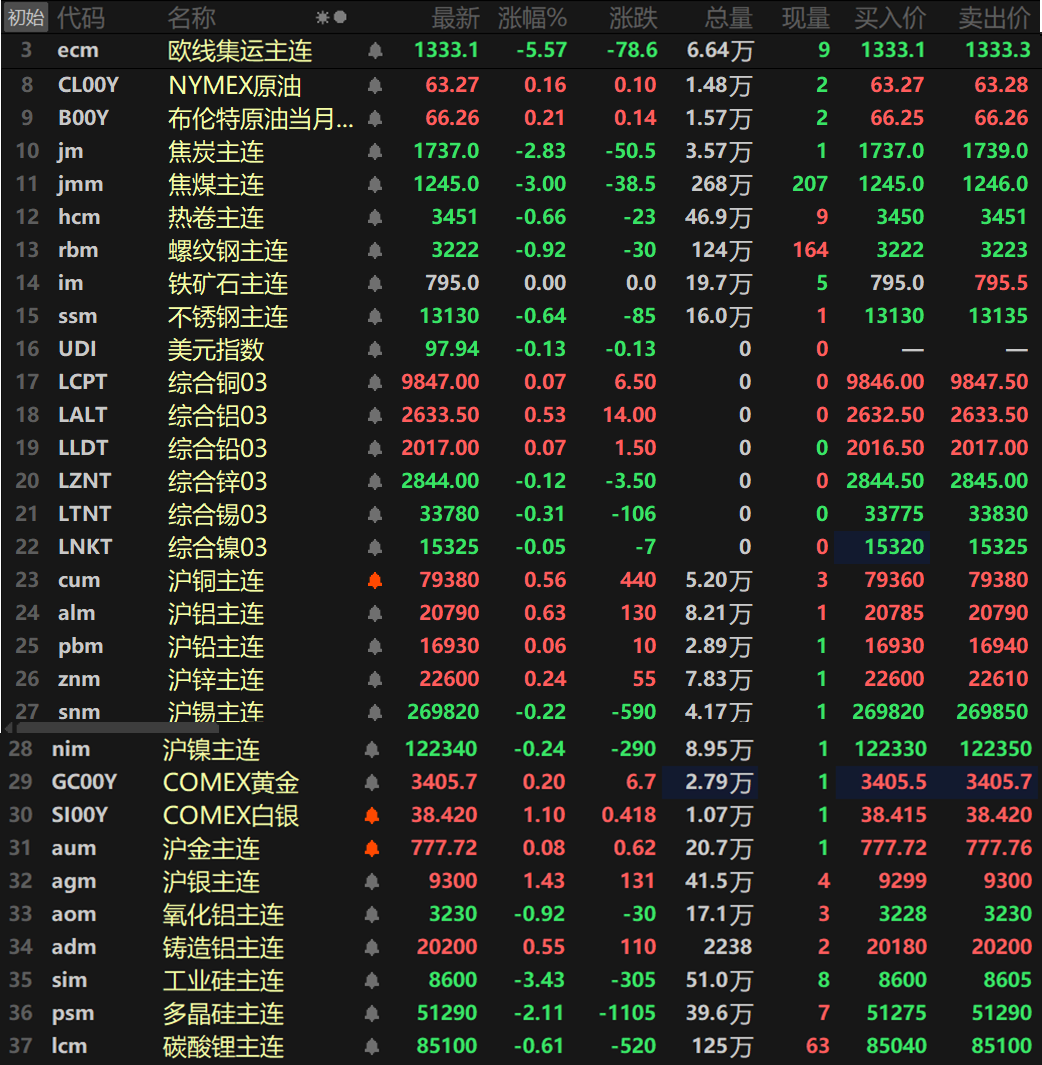
Task: Select the 初始 tab
Action: (25, 17)
